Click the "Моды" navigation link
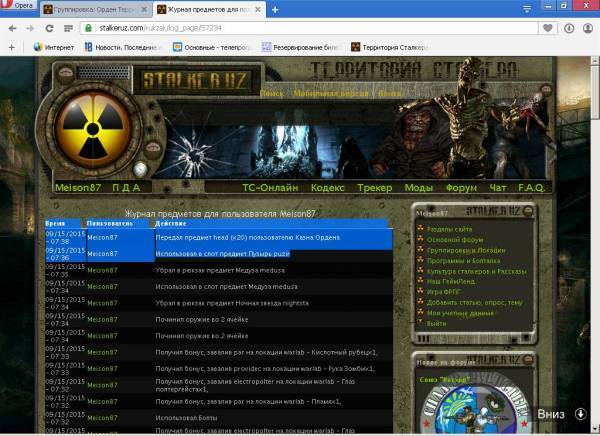The width and height of the screenshot is (600, 436). (419, 188)
